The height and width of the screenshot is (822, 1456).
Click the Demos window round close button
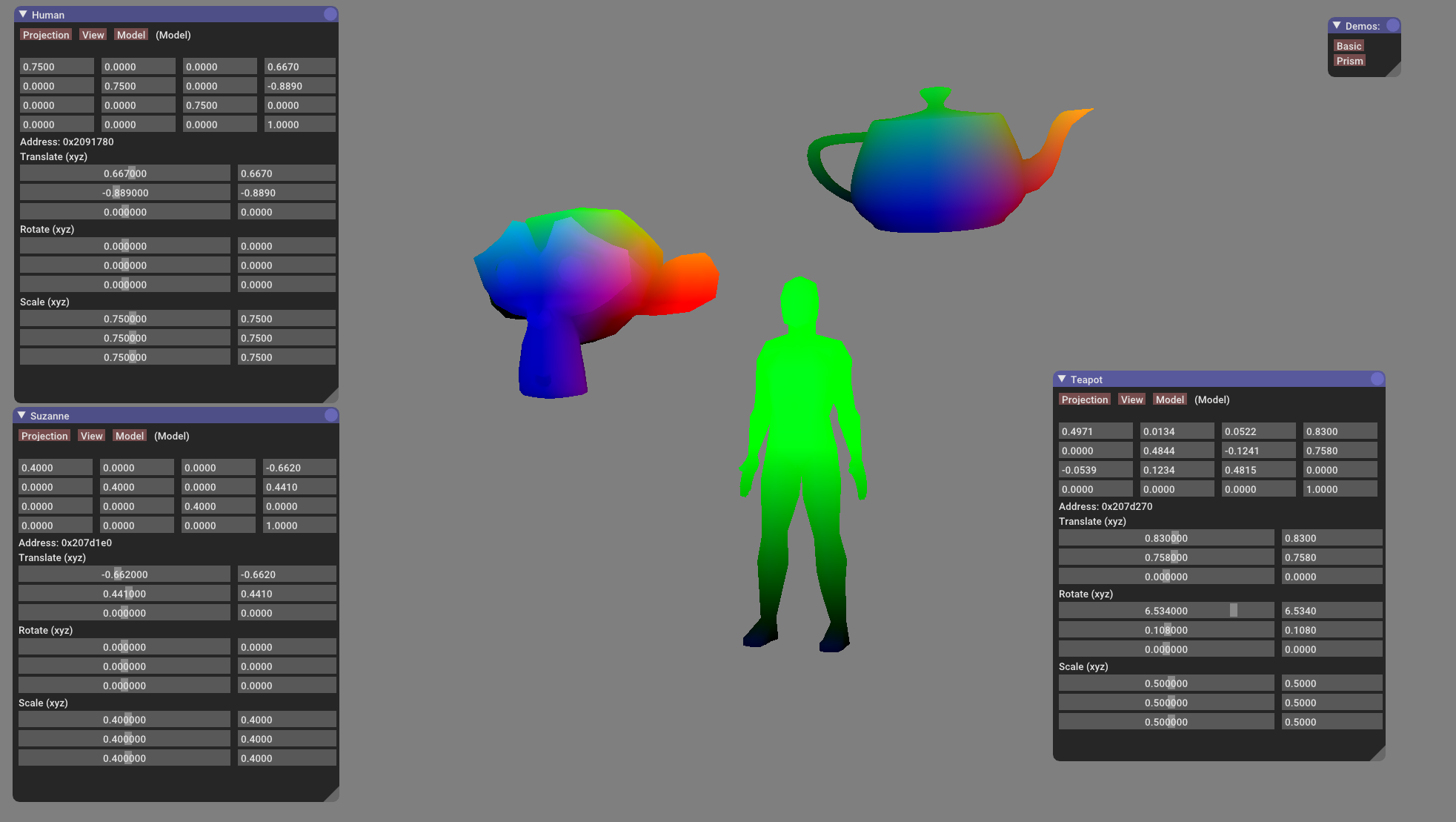pos(1392,25)
